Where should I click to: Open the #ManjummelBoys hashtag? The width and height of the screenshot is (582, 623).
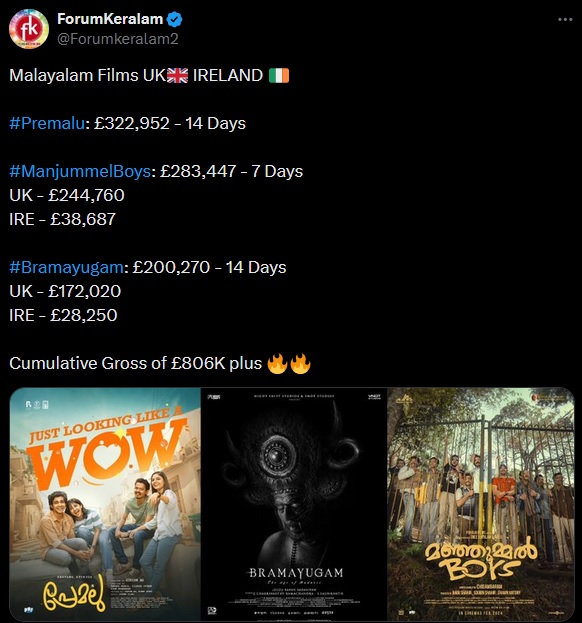[80, 171]
